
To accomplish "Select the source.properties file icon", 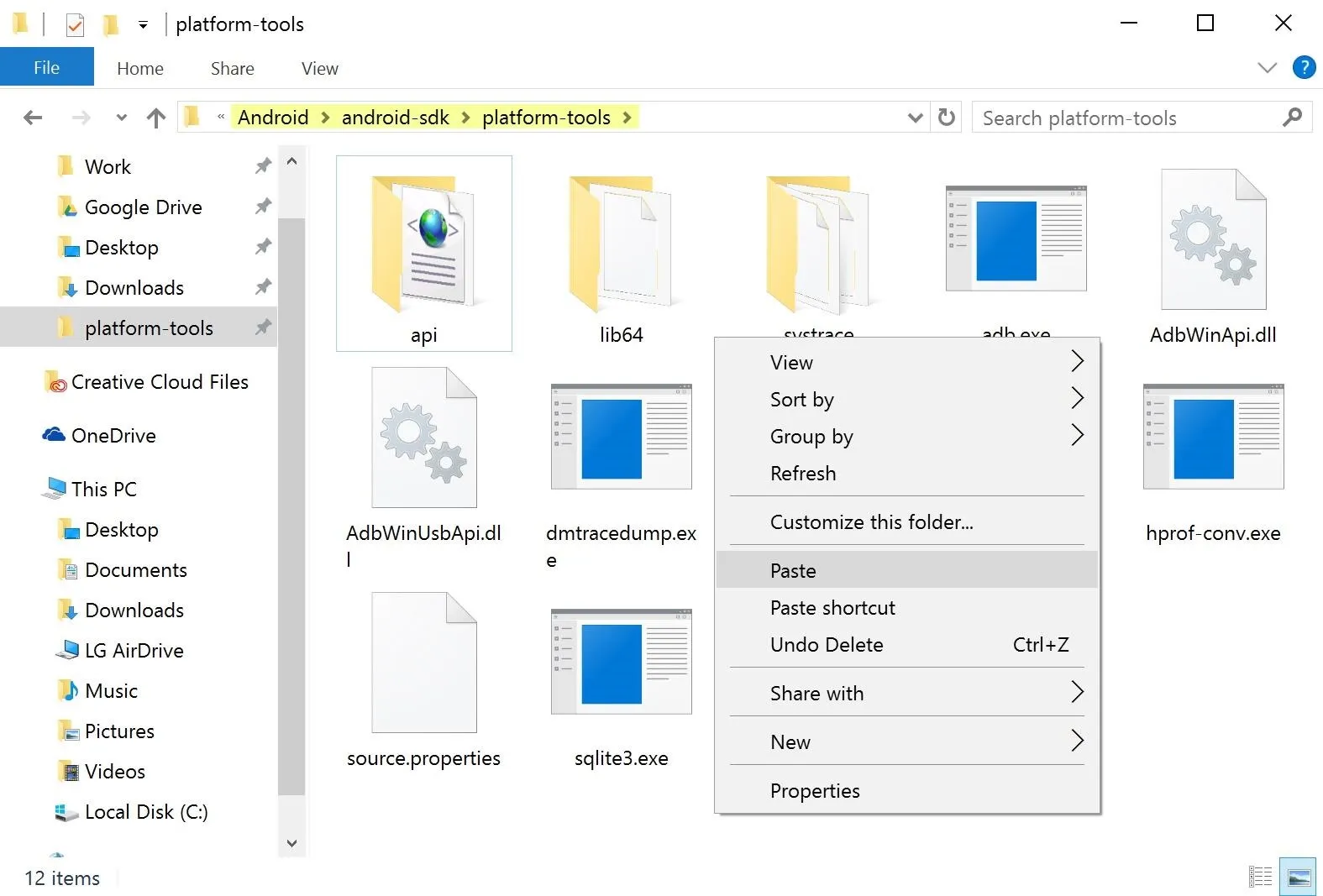I will [x=423, y=662].
